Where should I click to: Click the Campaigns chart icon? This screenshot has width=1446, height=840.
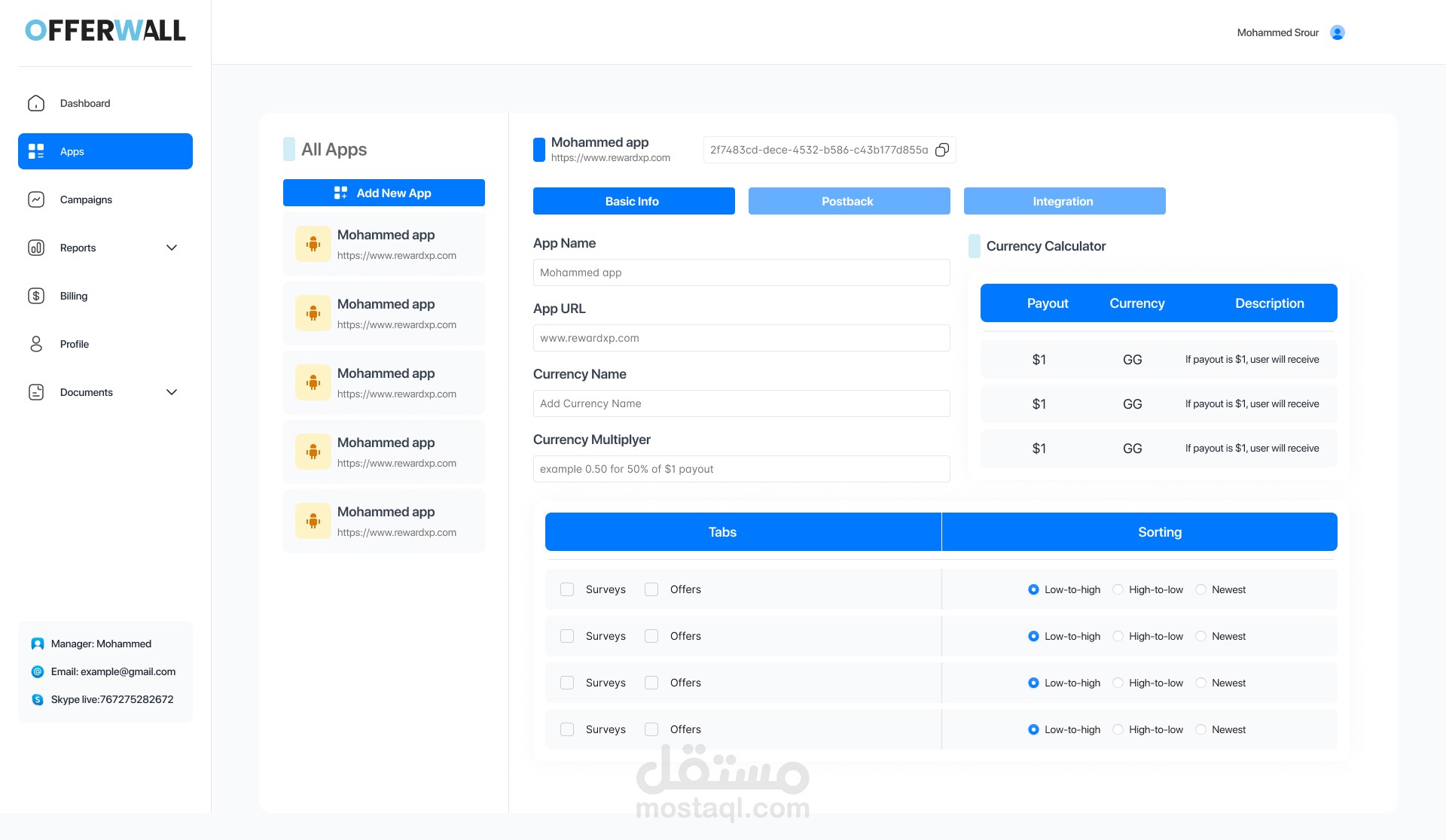coord(36,199)
